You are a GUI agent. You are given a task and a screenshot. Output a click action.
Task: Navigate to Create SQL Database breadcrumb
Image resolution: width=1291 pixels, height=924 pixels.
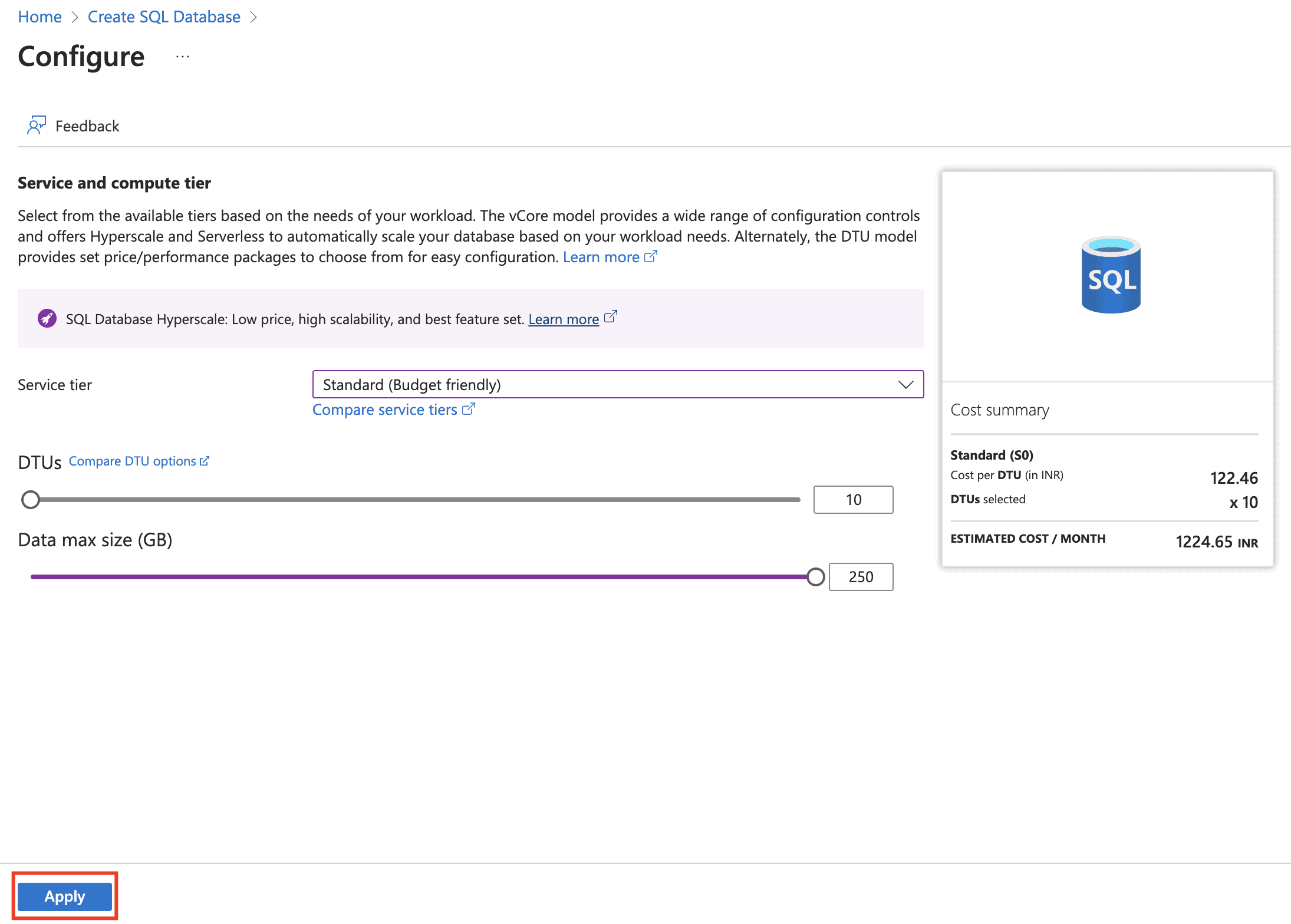tap(164, 16)
